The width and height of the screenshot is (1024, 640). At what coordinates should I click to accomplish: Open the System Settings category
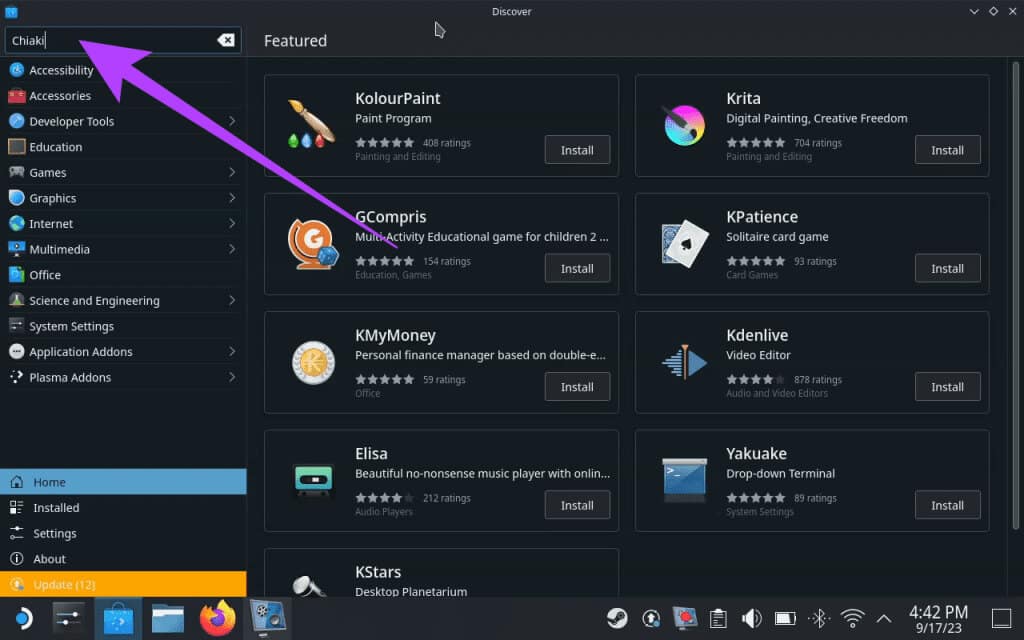tap(123, 326)
